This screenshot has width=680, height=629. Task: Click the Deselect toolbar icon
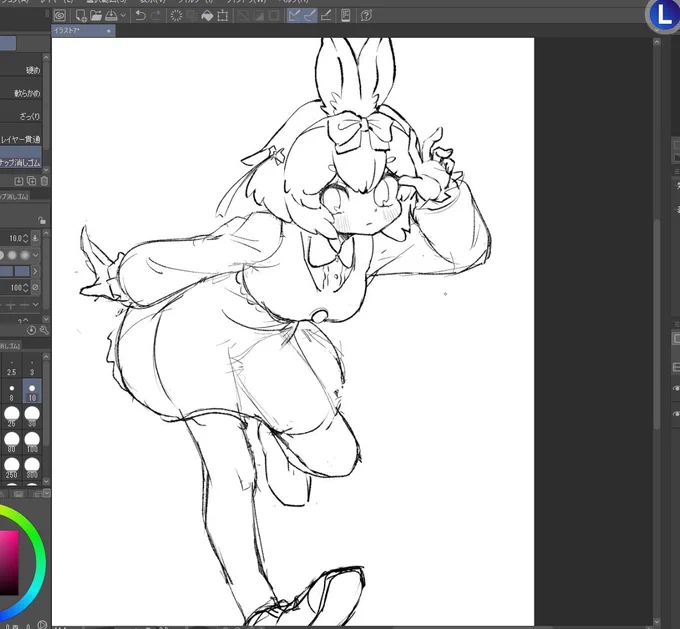point(243,16)
